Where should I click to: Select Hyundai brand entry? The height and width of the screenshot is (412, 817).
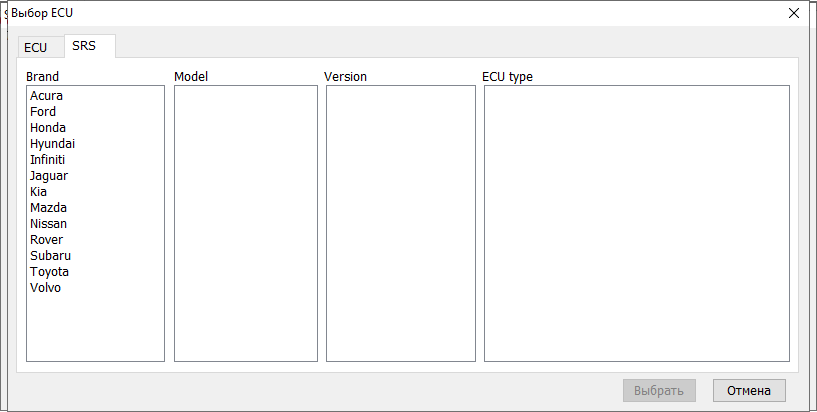click(52, 144)
